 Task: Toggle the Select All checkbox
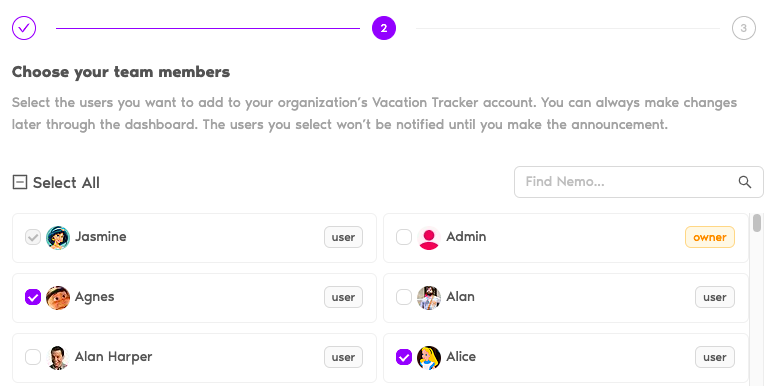[x=20, y=182]
